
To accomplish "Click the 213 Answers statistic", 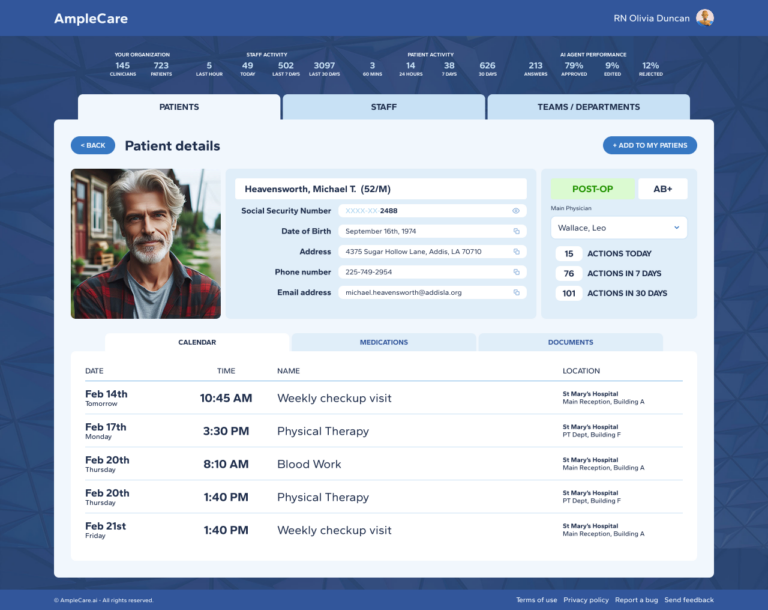I will 535,69.
